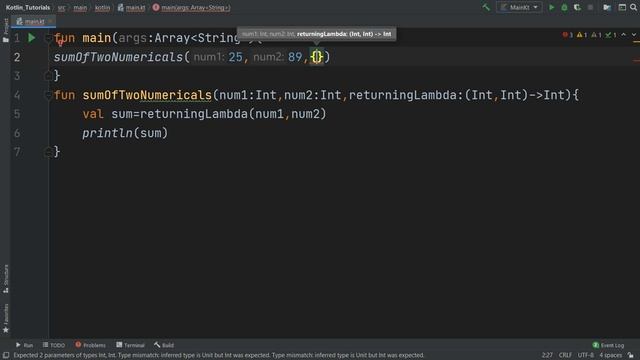Screen dimensions: 640x360
Task: Click line number 5 in the gutter
Action: (x=17, y=114)
